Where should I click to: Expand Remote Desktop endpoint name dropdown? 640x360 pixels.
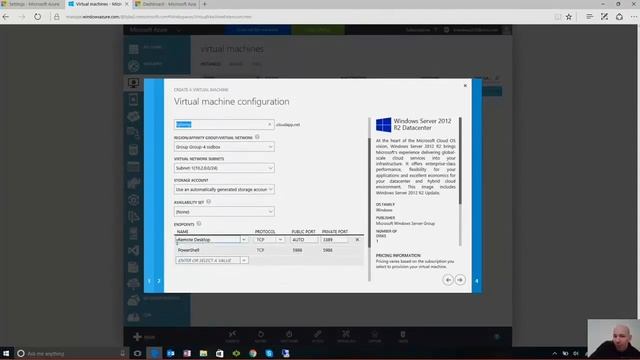(x=244, y=240)
